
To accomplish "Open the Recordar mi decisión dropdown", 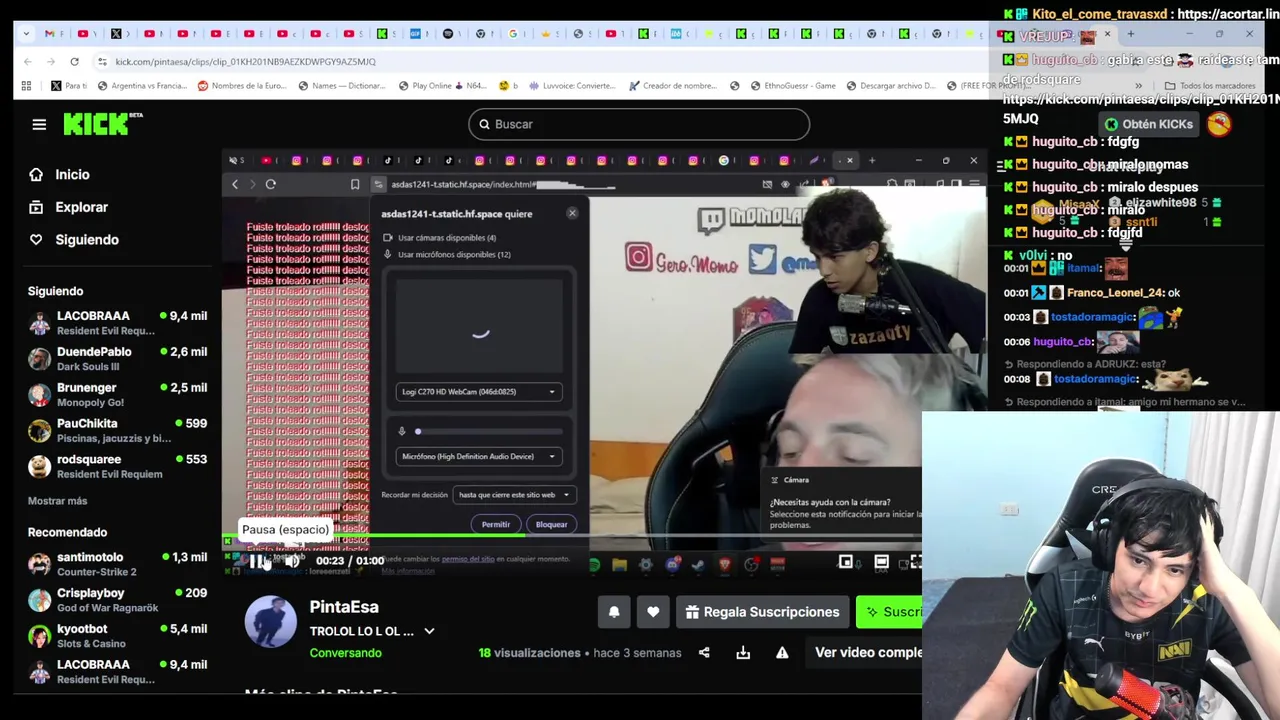I will pyautogui.click(x=513, y=495).
